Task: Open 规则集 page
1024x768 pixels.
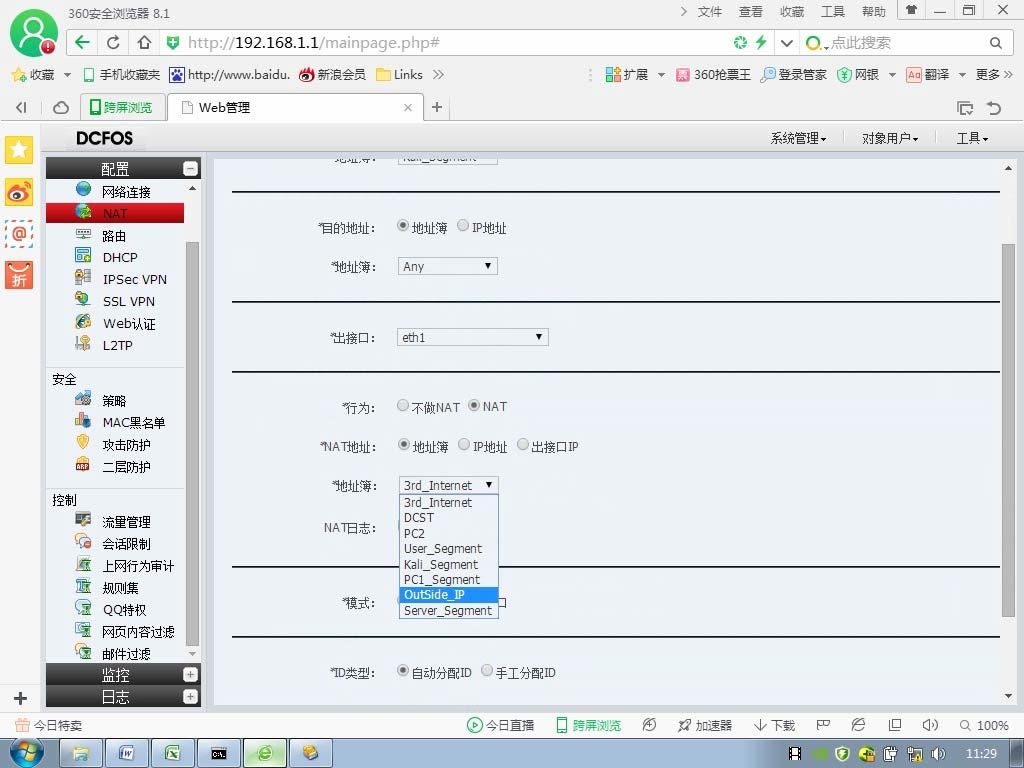Action: [120, 588]
